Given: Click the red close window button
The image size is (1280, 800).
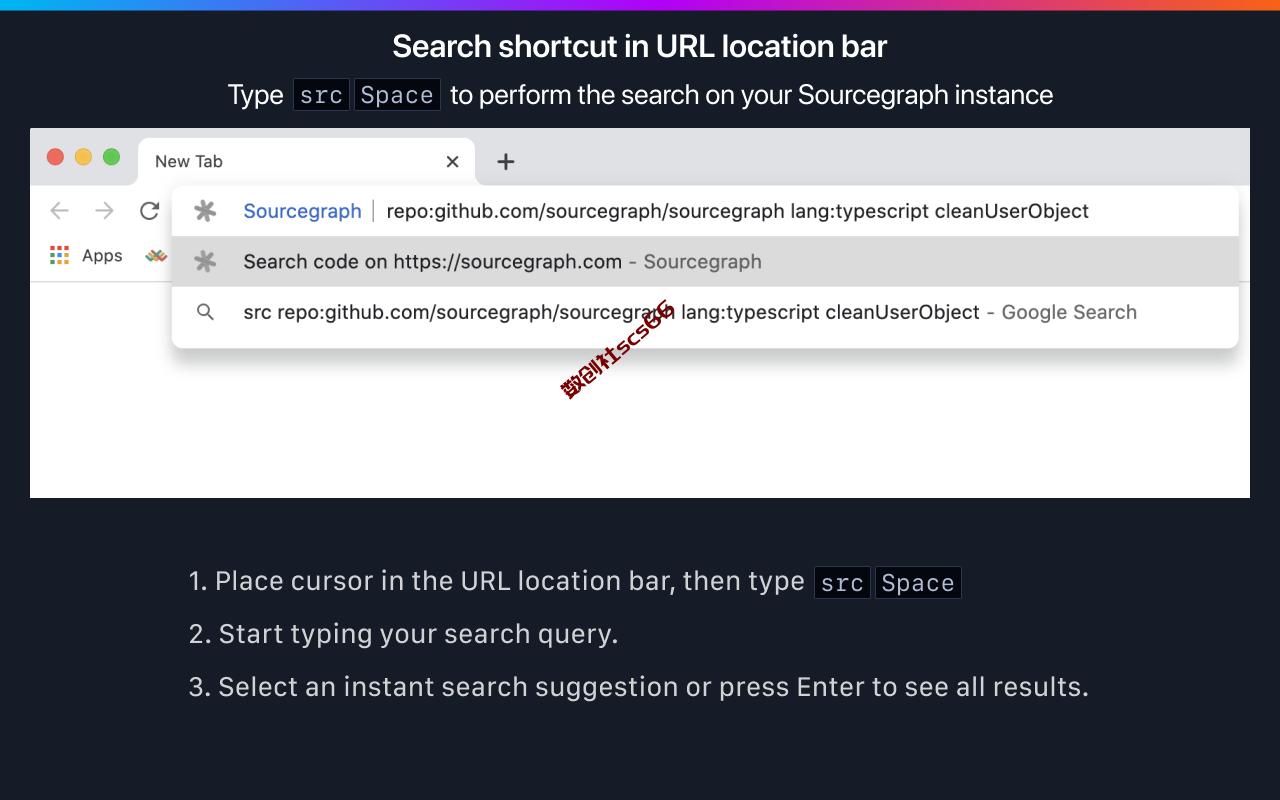Looking at the screenshot, I should pyautogui.click(x=55, y=157).
